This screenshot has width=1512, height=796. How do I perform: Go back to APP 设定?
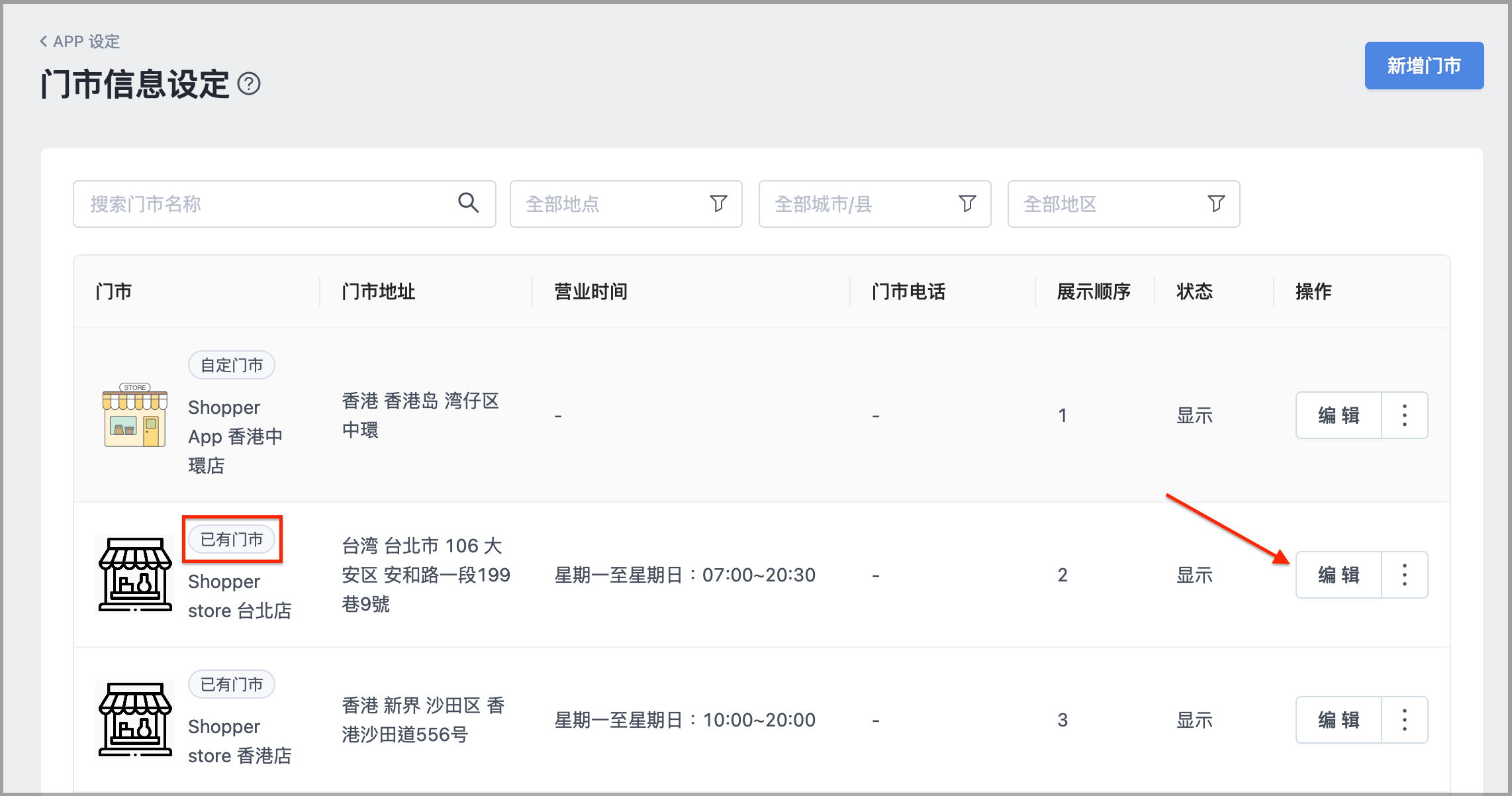tap(79, 42)
